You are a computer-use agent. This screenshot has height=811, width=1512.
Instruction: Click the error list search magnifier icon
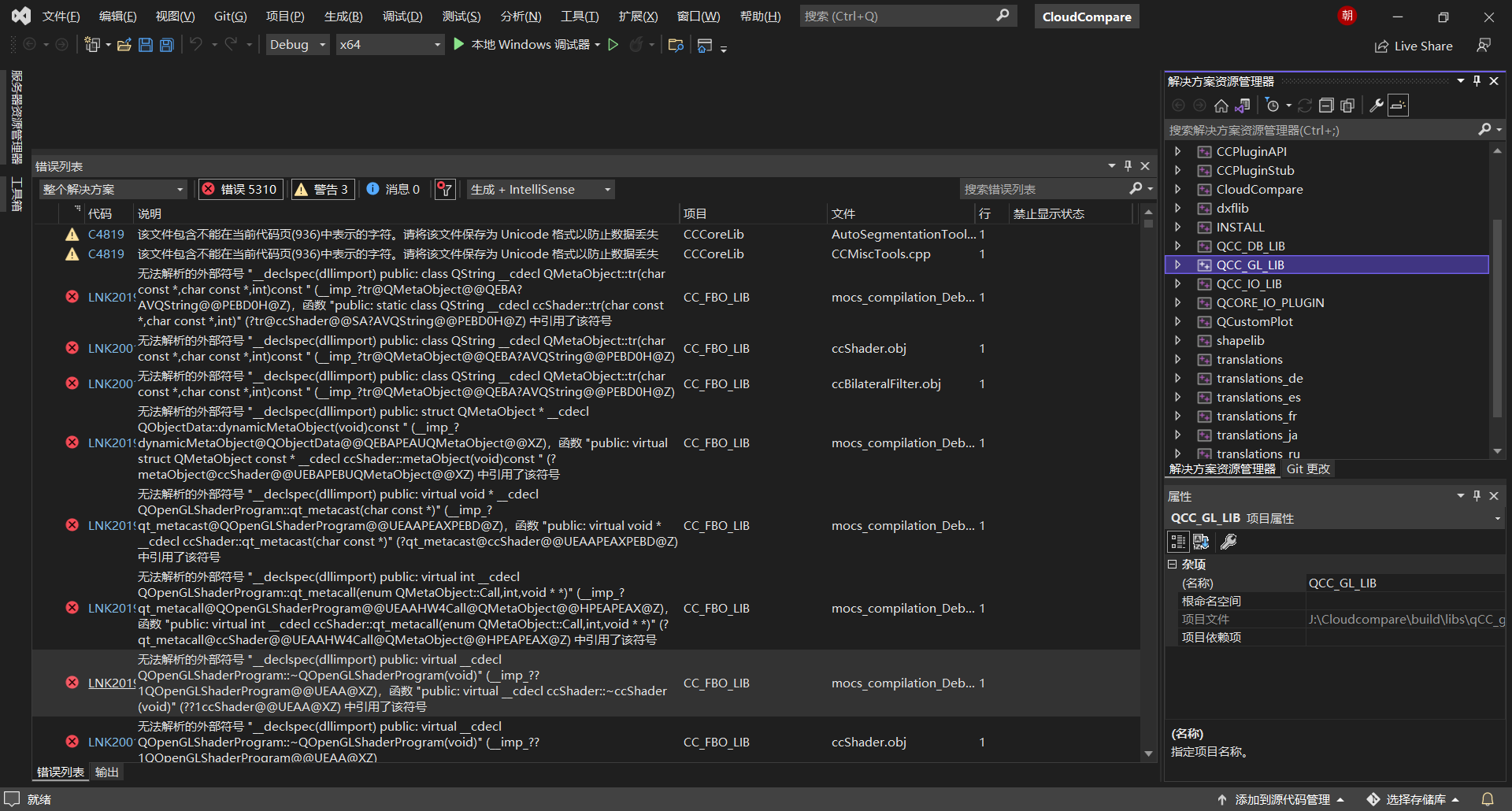tap(1136, 188)
